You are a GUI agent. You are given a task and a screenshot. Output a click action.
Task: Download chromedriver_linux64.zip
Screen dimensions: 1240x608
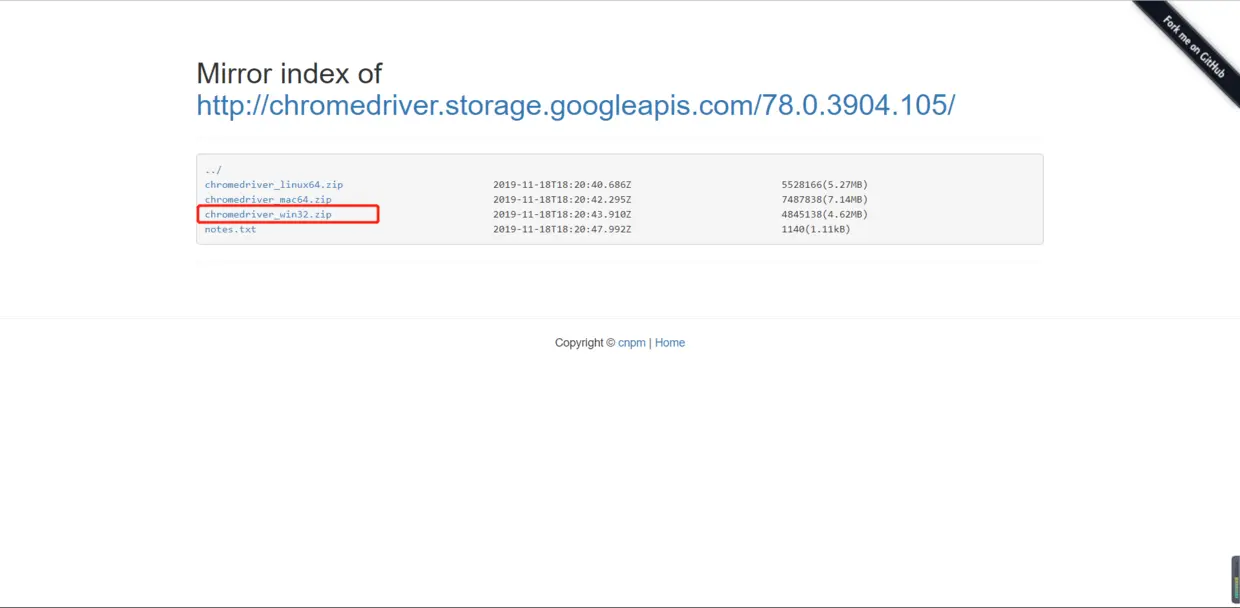click(x=273, y=185)
